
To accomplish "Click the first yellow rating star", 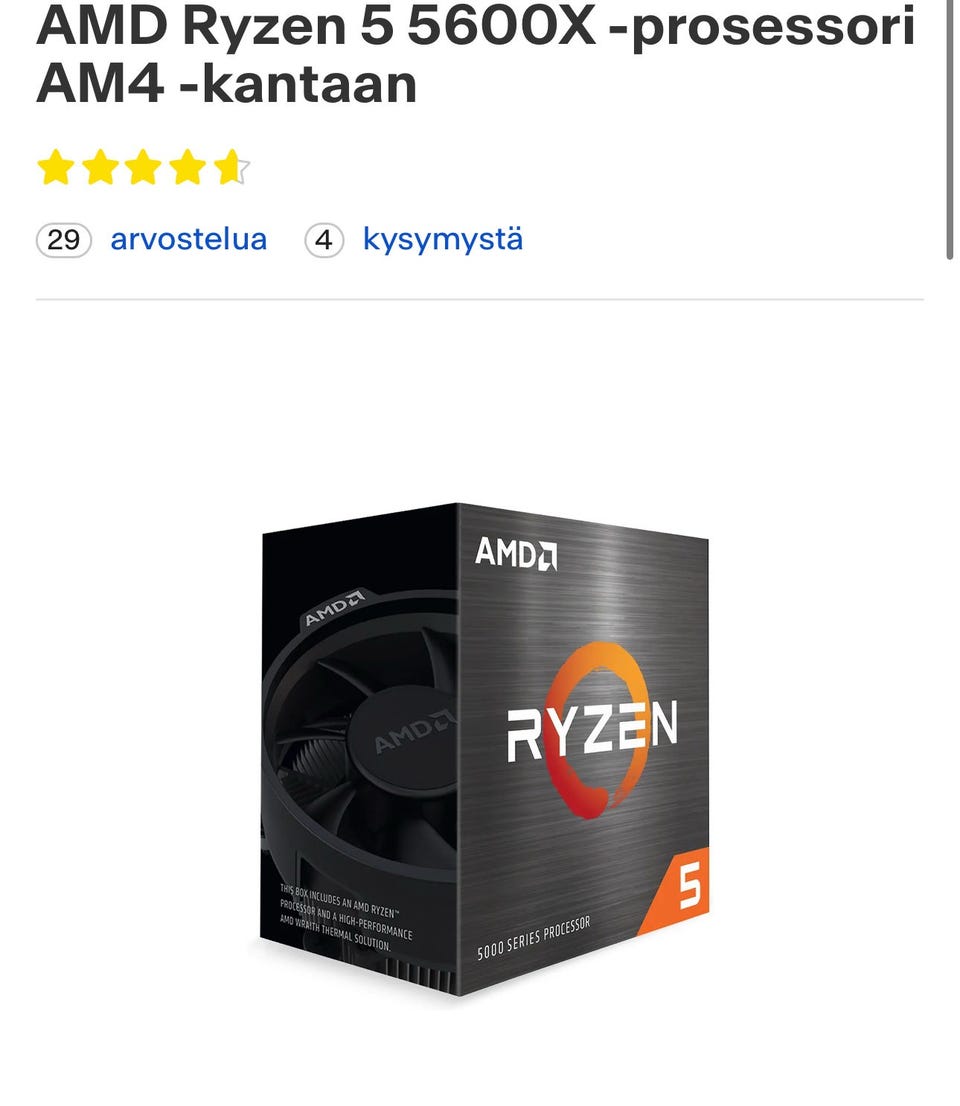I will 56,167.
